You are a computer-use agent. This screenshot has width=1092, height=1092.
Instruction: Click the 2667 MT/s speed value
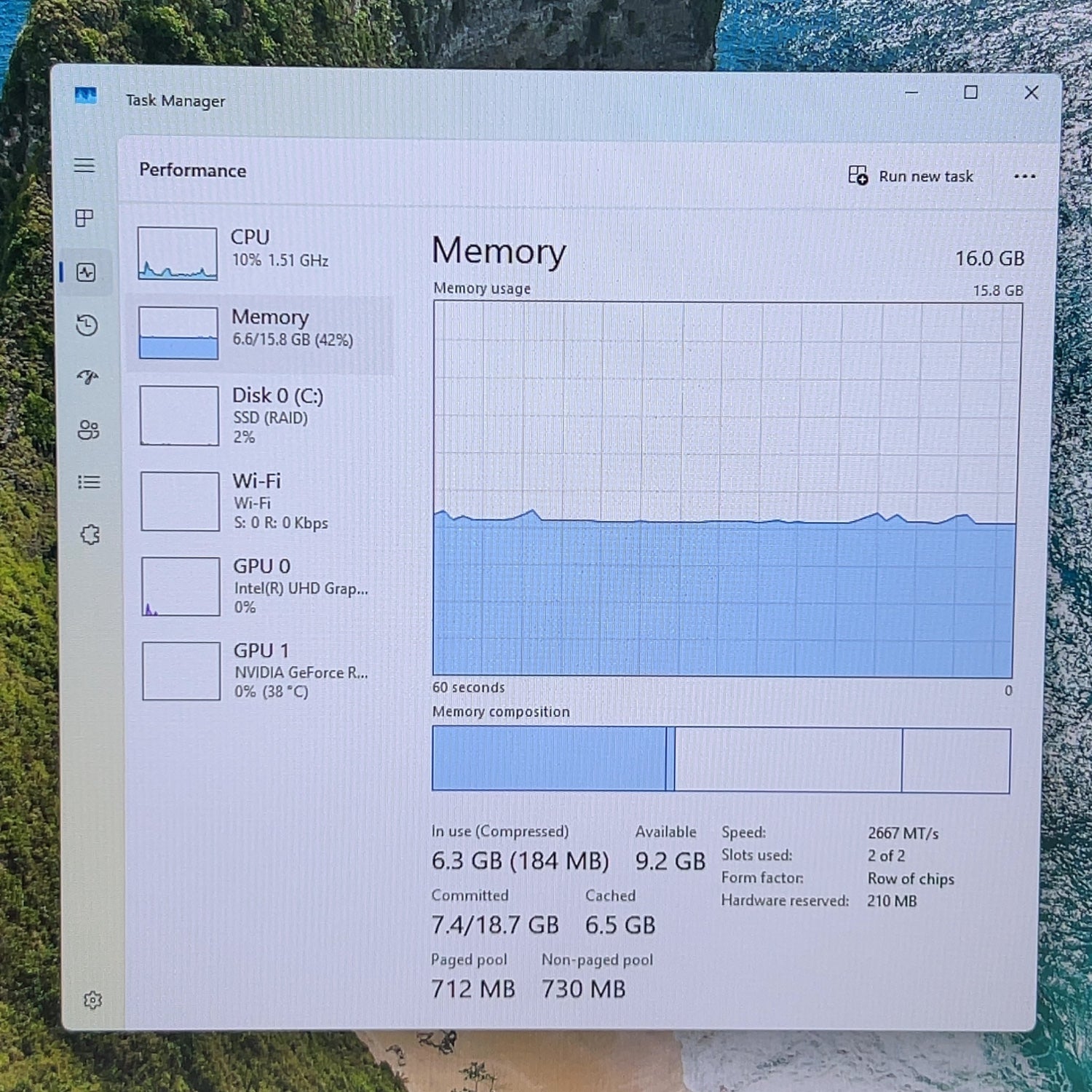tap(903, 834)
